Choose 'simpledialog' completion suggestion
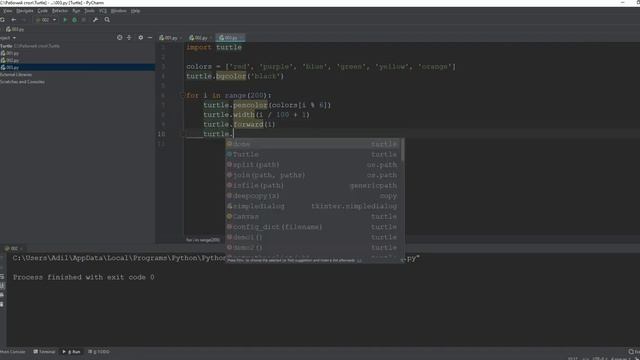 pos(313,206)
